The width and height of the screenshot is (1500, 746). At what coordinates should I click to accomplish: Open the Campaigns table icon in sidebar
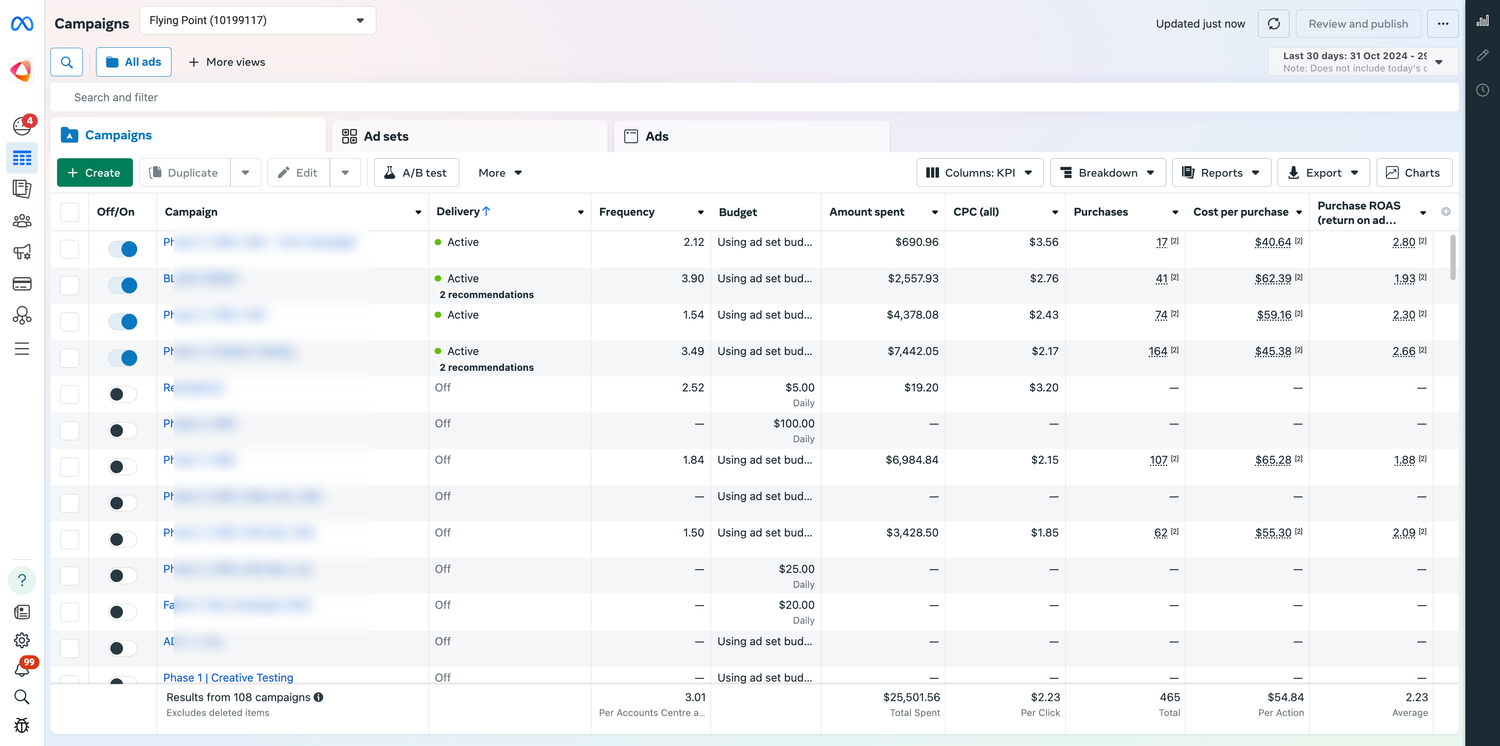[x=22, y=158]
